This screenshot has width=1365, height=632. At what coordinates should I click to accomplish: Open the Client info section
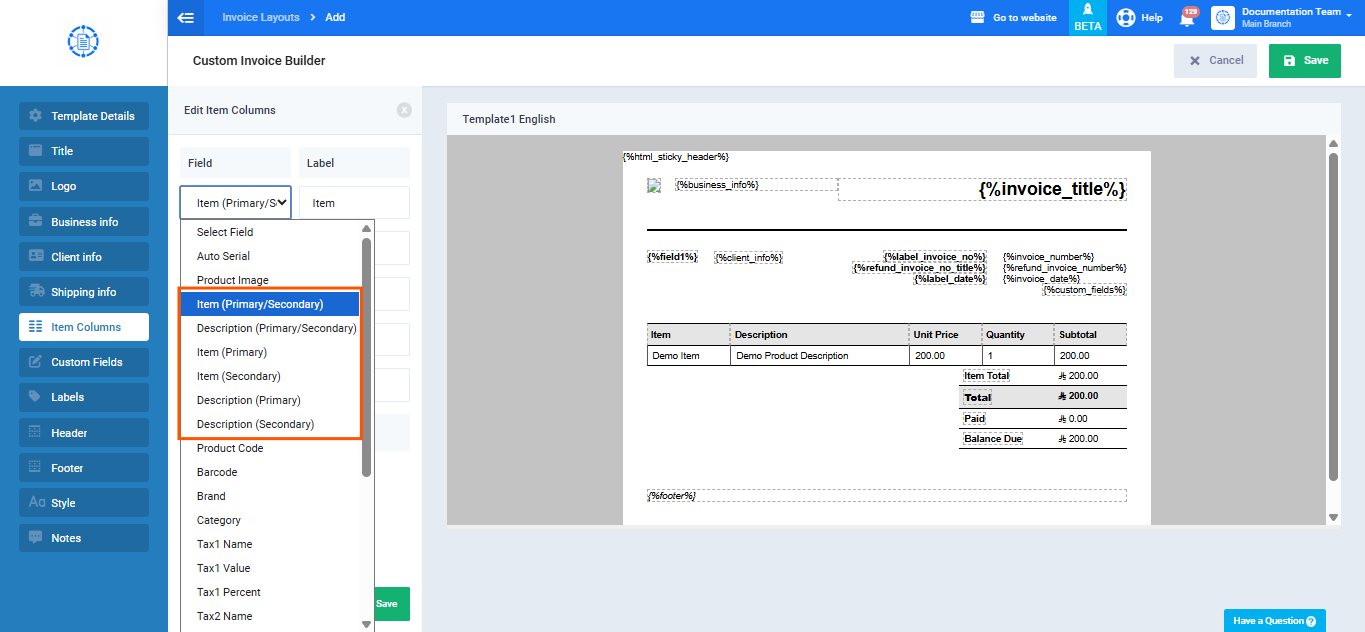(84, 257)
